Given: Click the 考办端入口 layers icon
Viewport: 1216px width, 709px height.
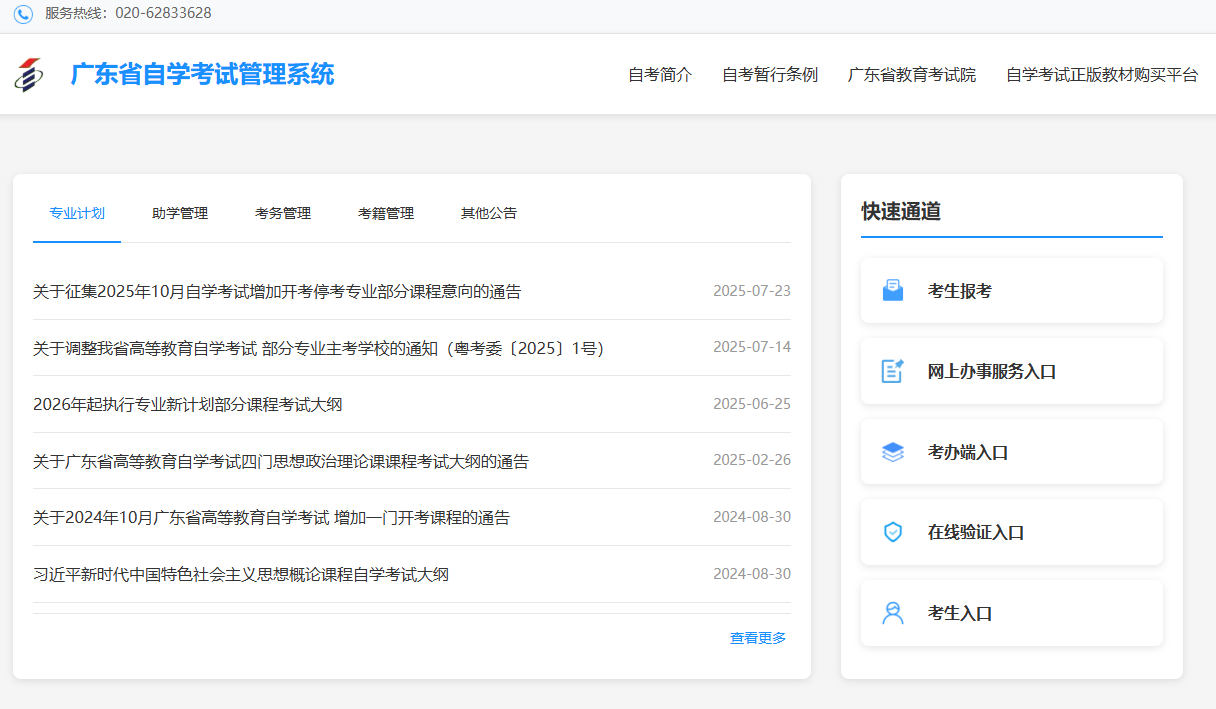Looking at the screenshot, I should pos(892,452).
